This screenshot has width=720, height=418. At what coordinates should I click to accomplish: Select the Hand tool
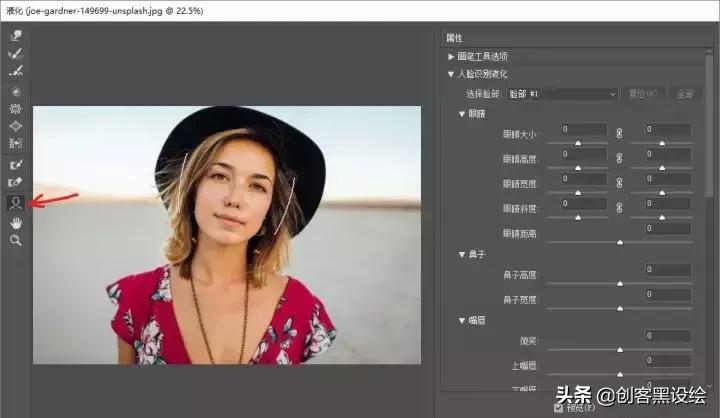(x=16, y=223)
